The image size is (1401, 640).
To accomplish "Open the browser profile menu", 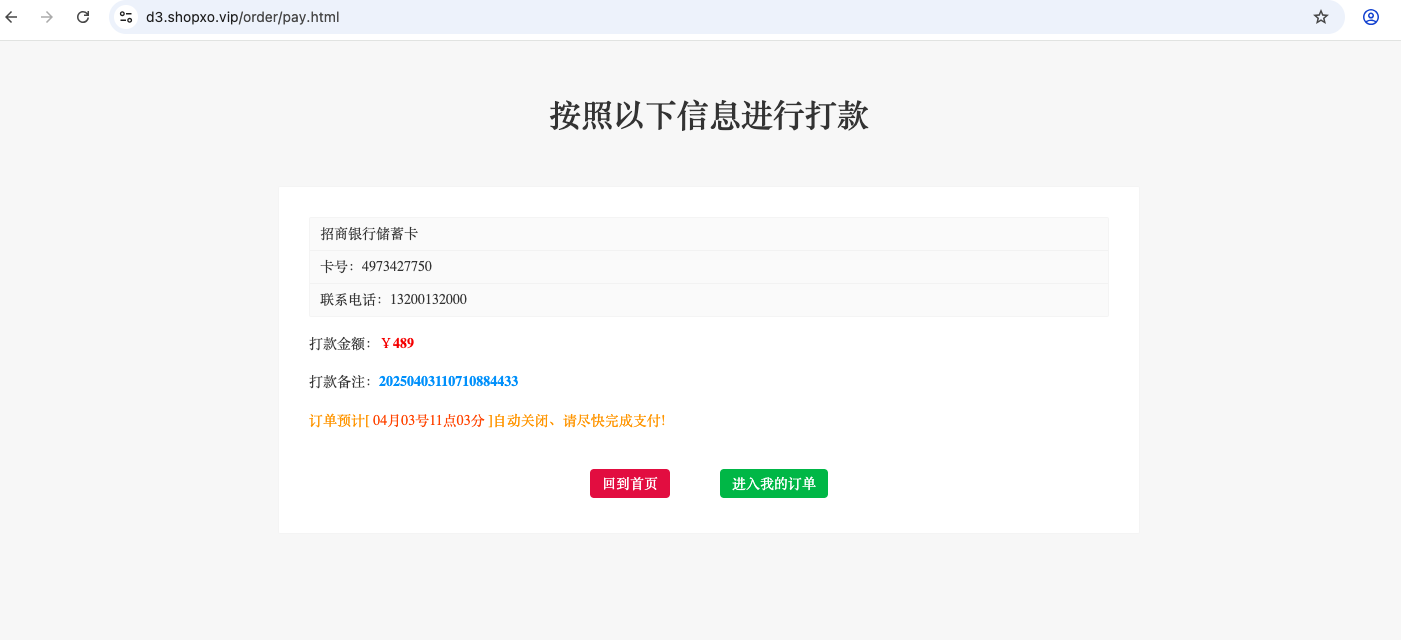I will coord(1371,17).
